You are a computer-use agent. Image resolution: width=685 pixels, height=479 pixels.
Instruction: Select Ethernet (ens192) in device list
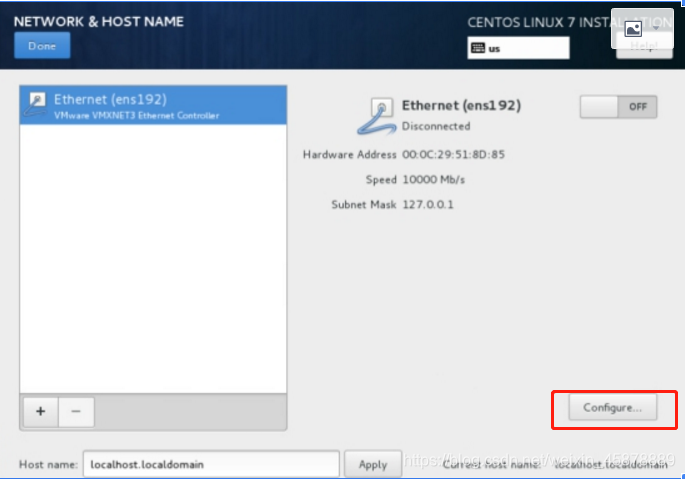coord(153,105)
